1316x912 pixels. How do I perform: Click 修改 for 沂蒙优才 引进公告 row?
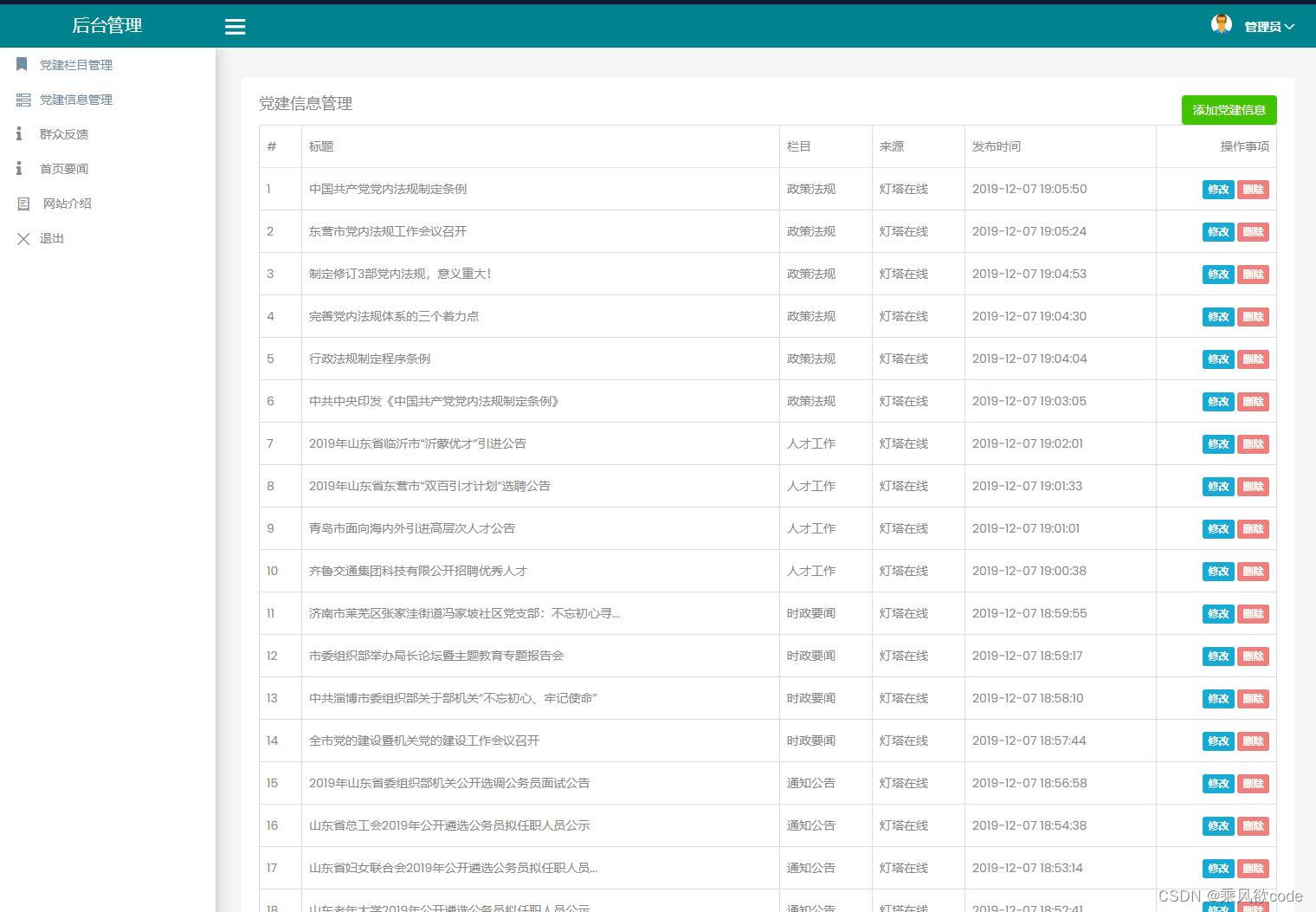click(x=1218, y=444)
